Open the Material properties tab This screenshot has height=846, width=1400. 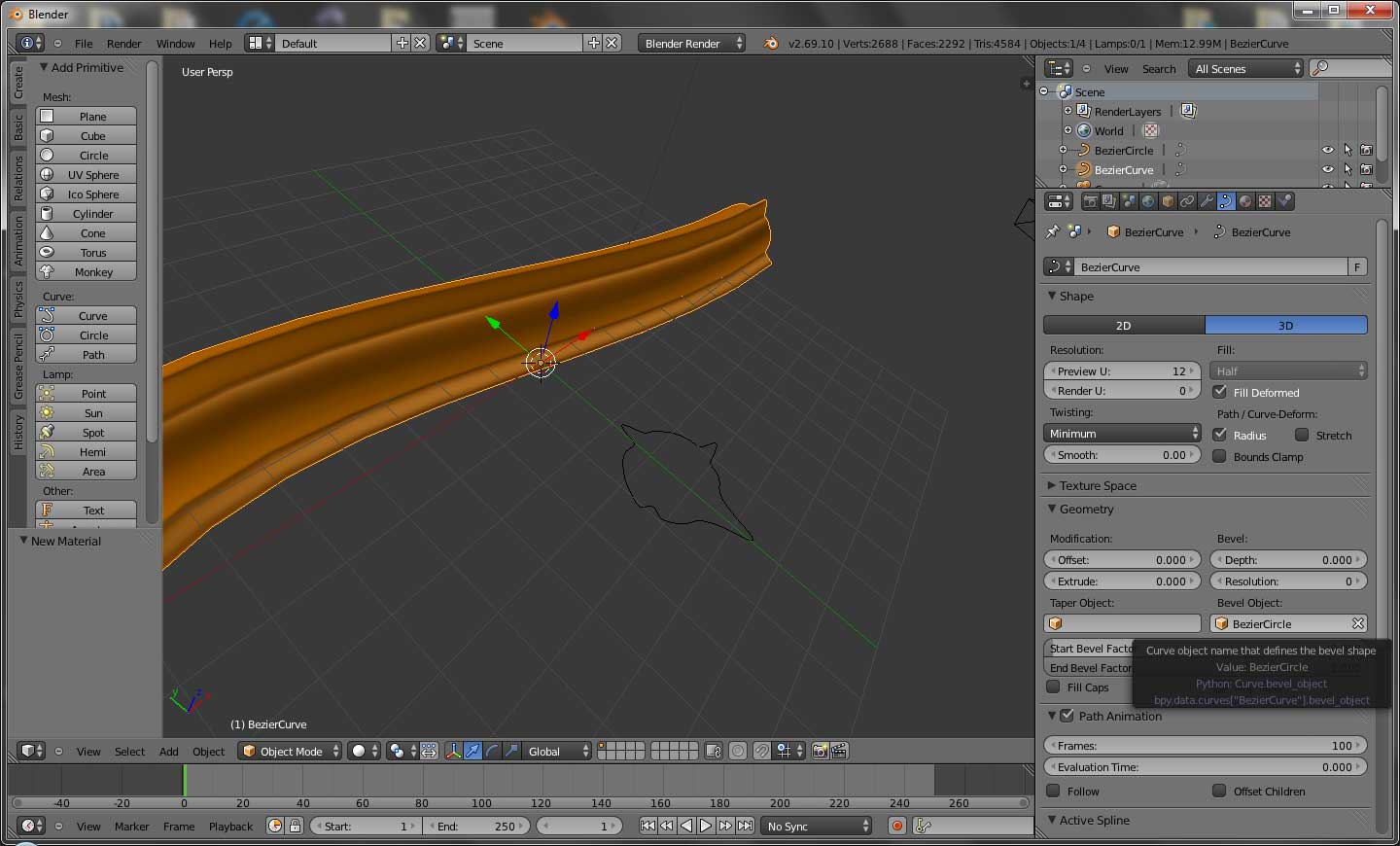coord(1245,201)
